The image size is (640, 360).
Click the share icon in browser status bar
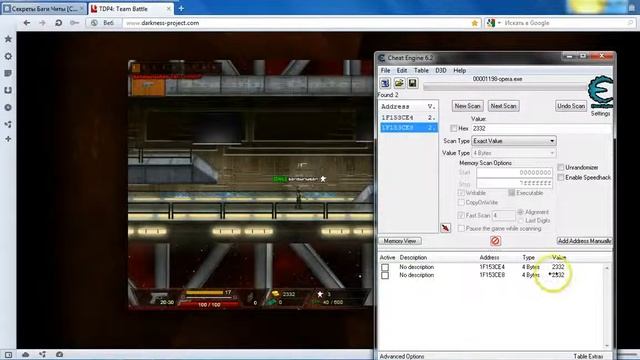[42, 355]
